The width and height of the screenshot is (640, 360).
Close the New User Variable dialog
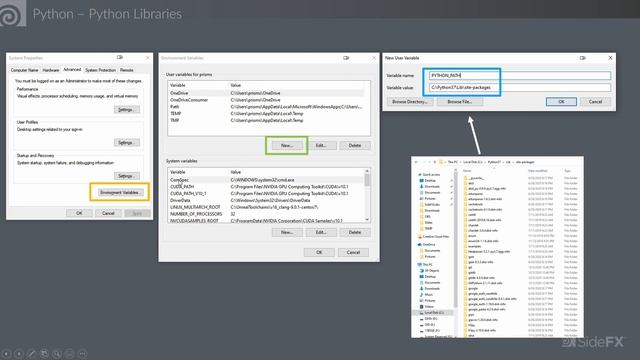[610, 58]
